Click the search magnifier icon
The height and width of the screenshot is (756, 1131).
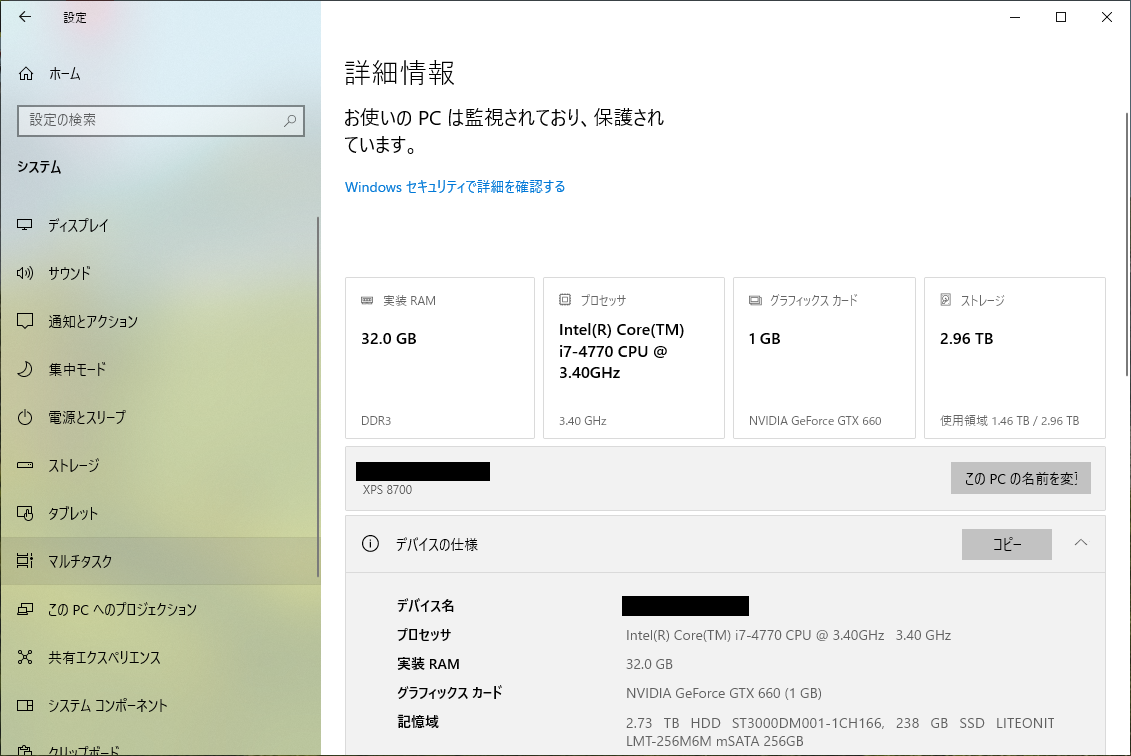(x=290, y=121)
